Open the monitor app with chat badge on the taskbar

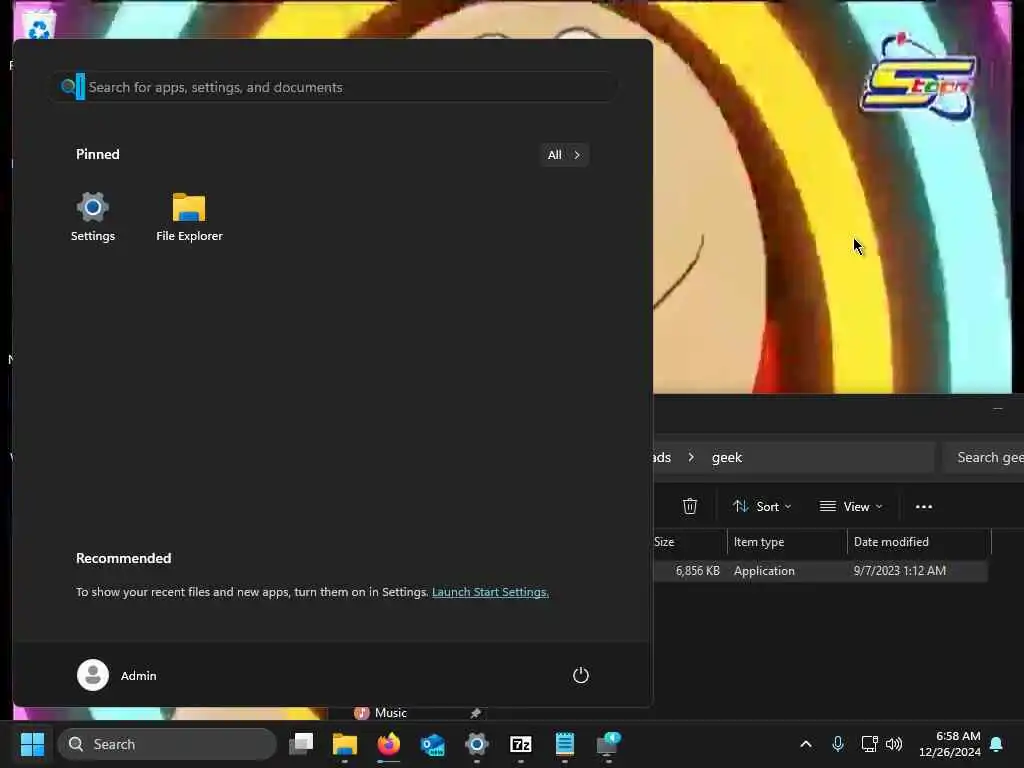pyautogui.click(x=609, y=744)
